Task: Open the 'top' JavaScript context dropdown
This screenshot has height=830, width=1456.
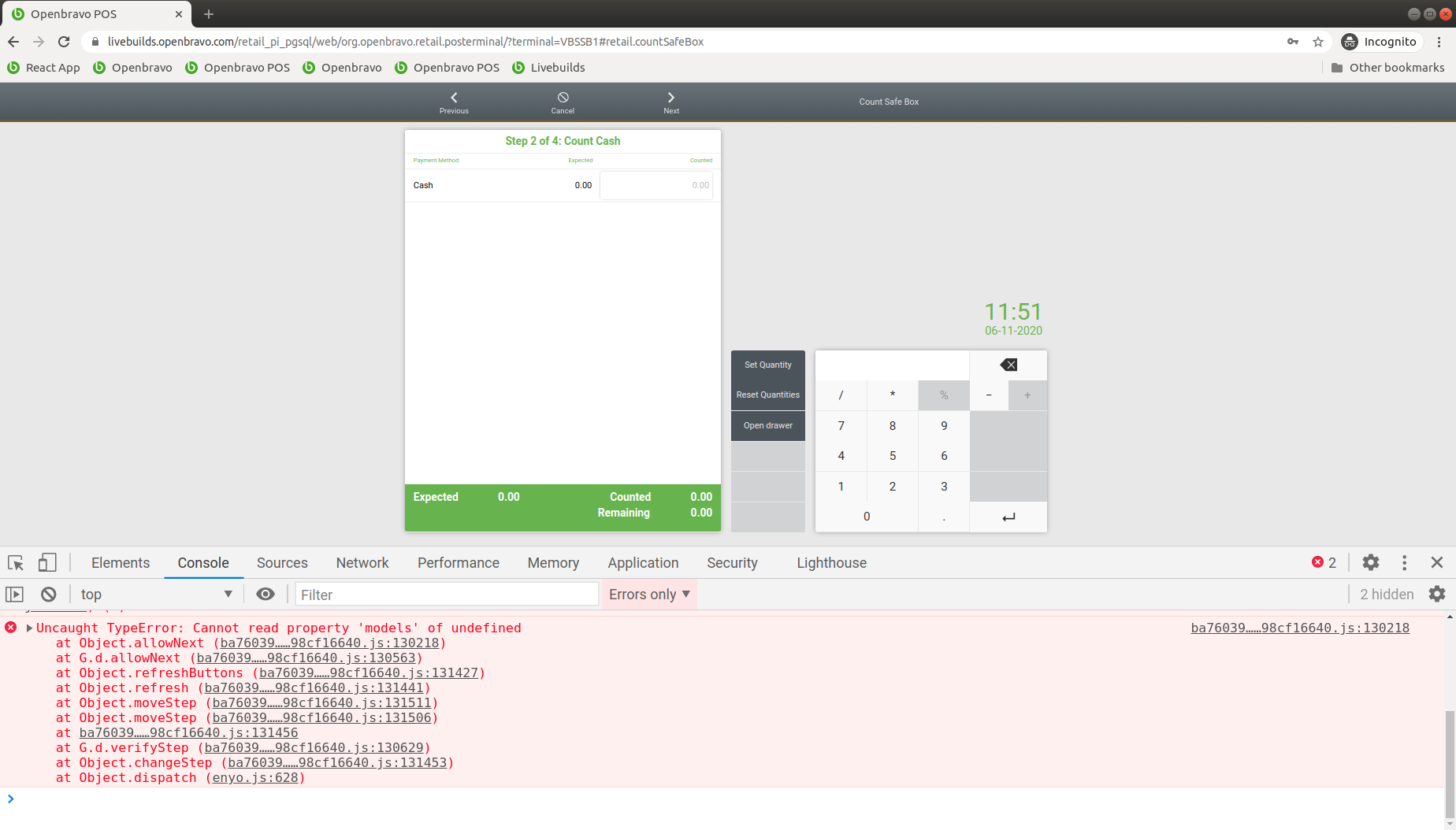Action: tap(156, 595)
